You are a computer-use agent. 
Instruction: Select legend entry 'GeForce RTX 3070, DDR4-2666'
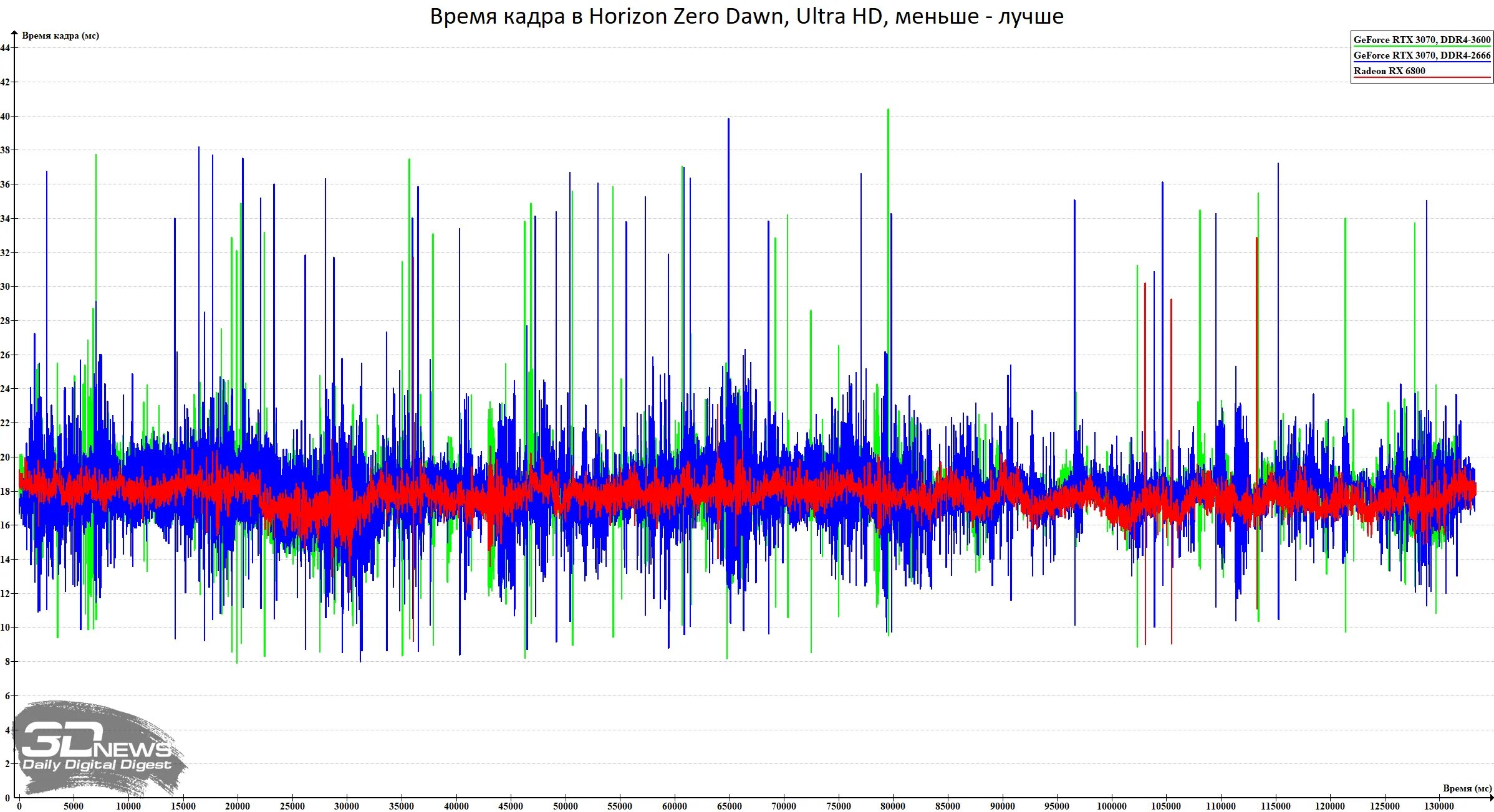1422,55
